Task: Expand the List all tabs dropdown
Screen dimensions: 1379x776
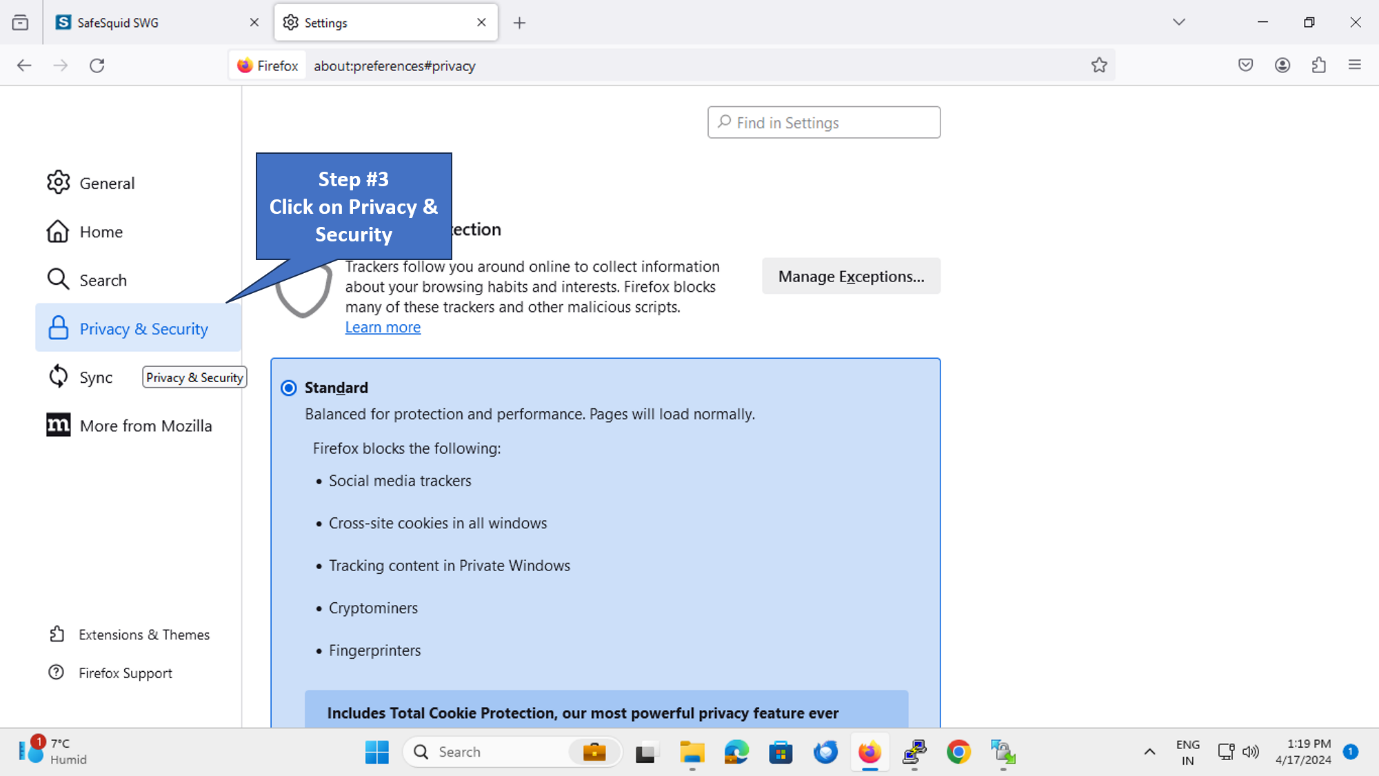Action: pos(1179,22)
